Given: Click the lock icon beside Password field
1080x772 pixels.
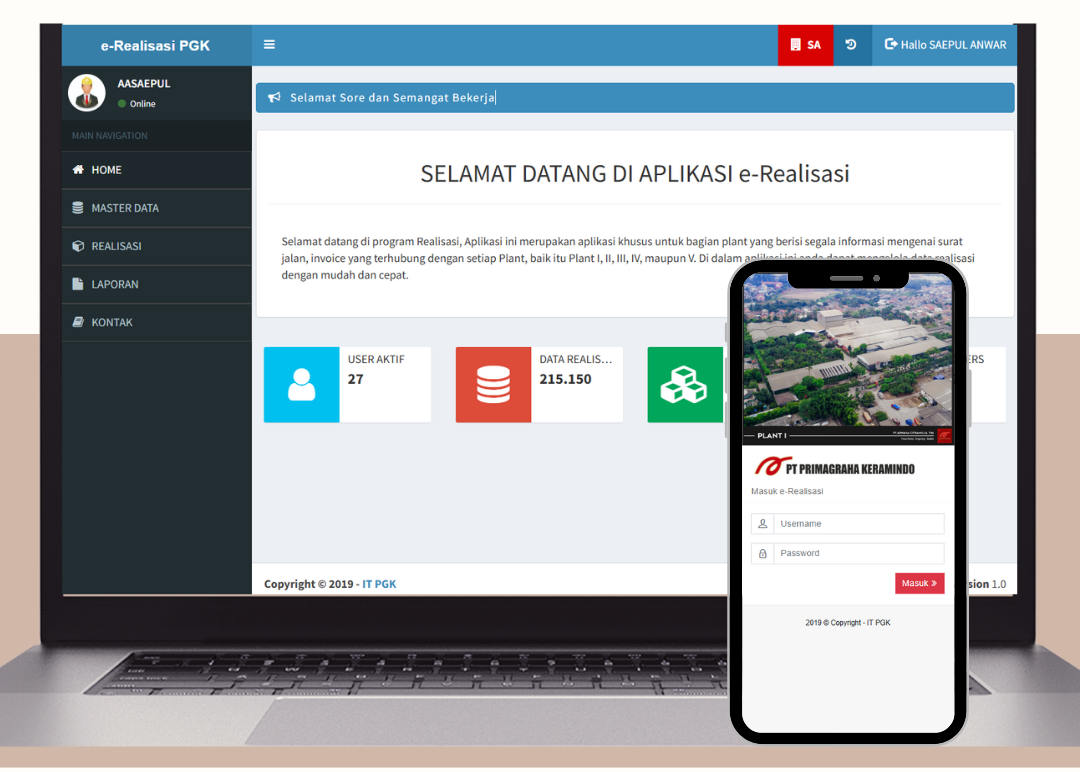Looking at the screenshot, I should click(x=762, y=554).
